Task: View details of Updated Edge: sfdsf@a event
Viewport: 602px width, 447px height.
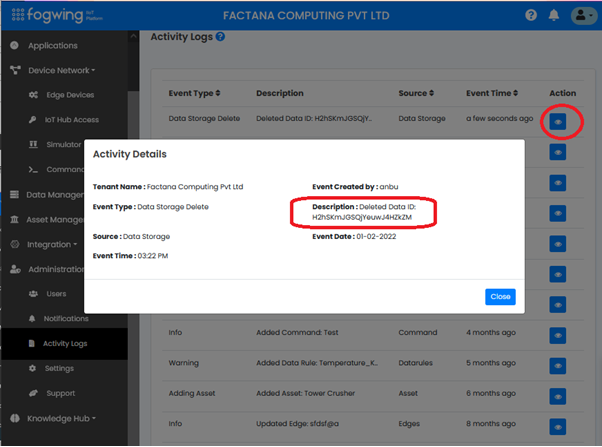Action: [558, 427]
